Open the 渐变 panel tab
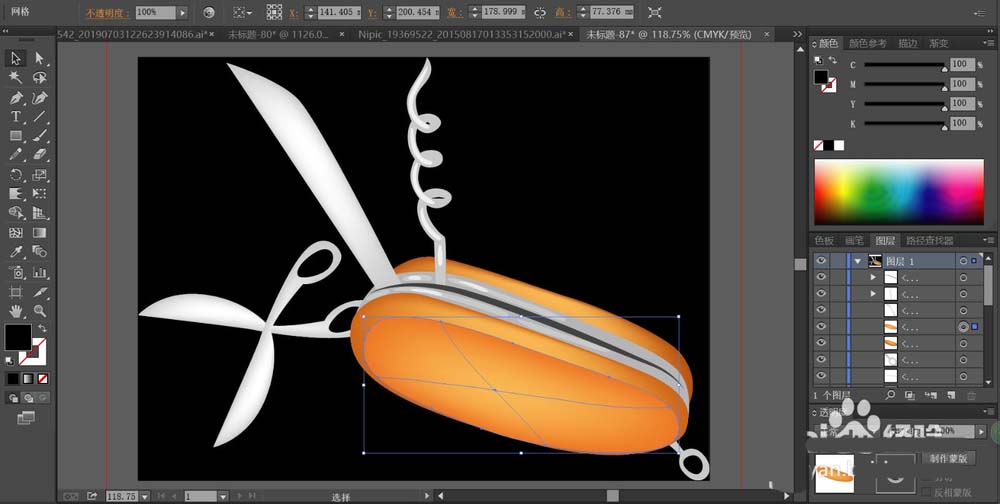 pyautogui.click(x=938, y=43)
